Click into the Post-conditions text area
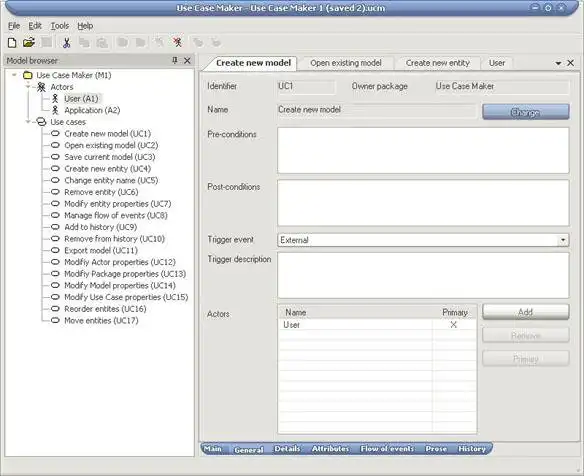The height and width of the screenshot is (476, 584). (x=423, y=203)
